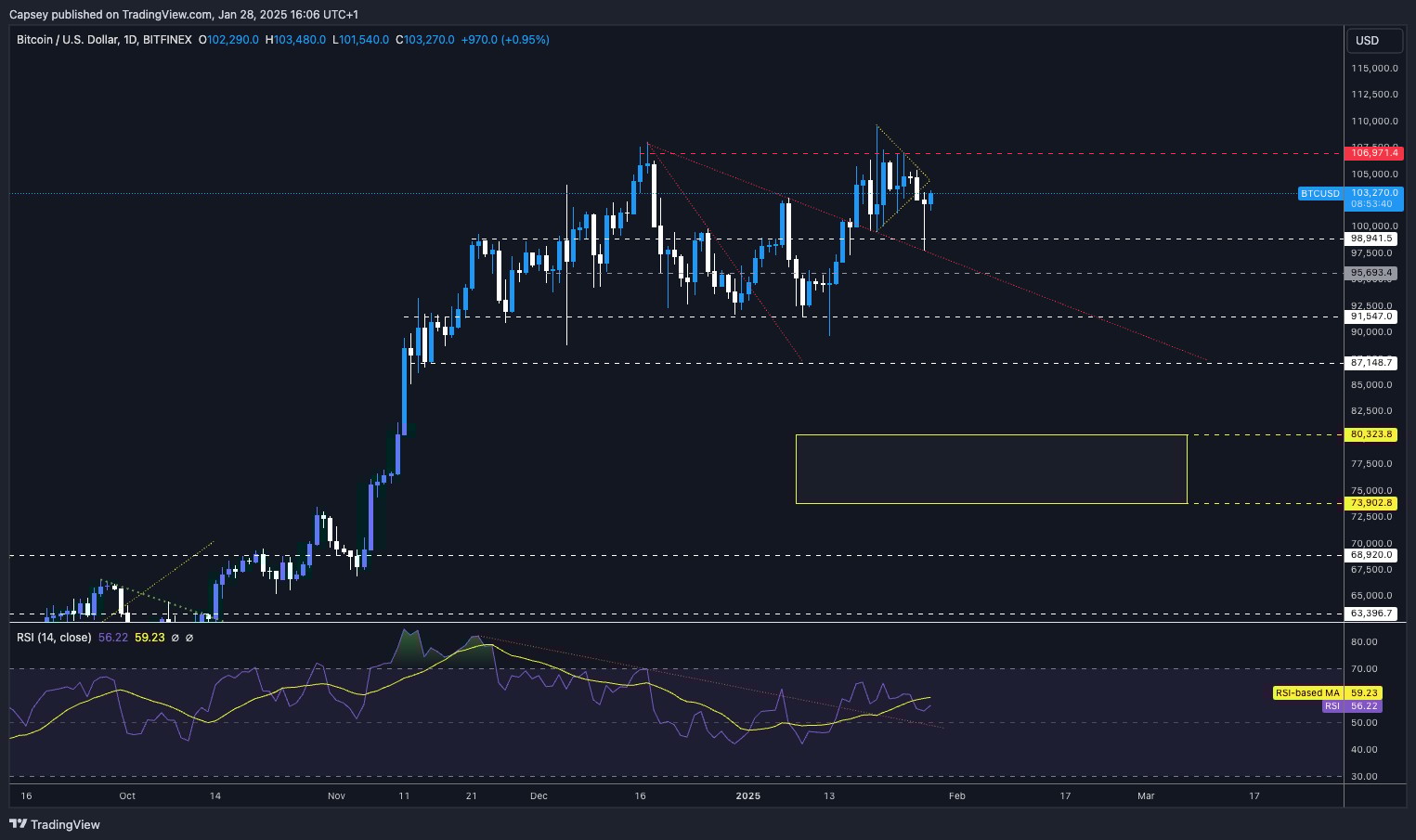
Task: Click the RSI (14, close) legend text
Action: (x=53, y=638)
